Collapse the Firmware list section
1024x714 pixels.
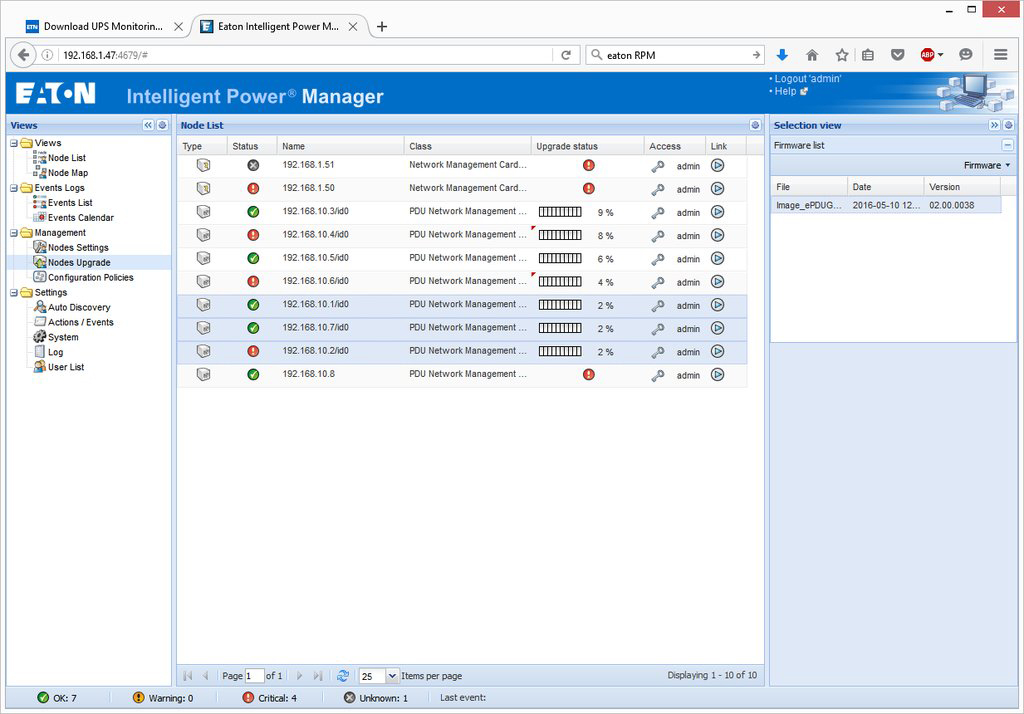click(1008, 145)
